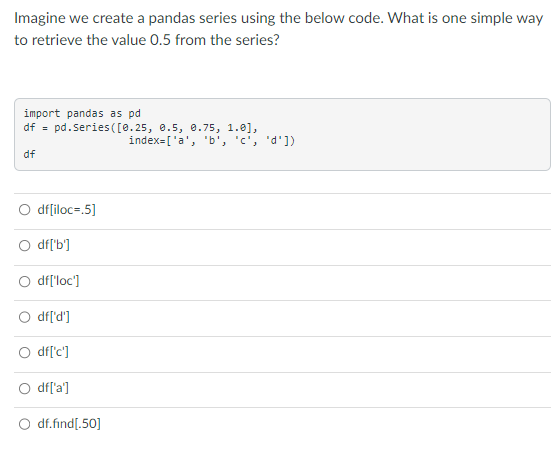The height and width of the screenshot is (453, 553).
Task: Click the 'to retrieve the value 0.5' text
Action: pos(92,40)
